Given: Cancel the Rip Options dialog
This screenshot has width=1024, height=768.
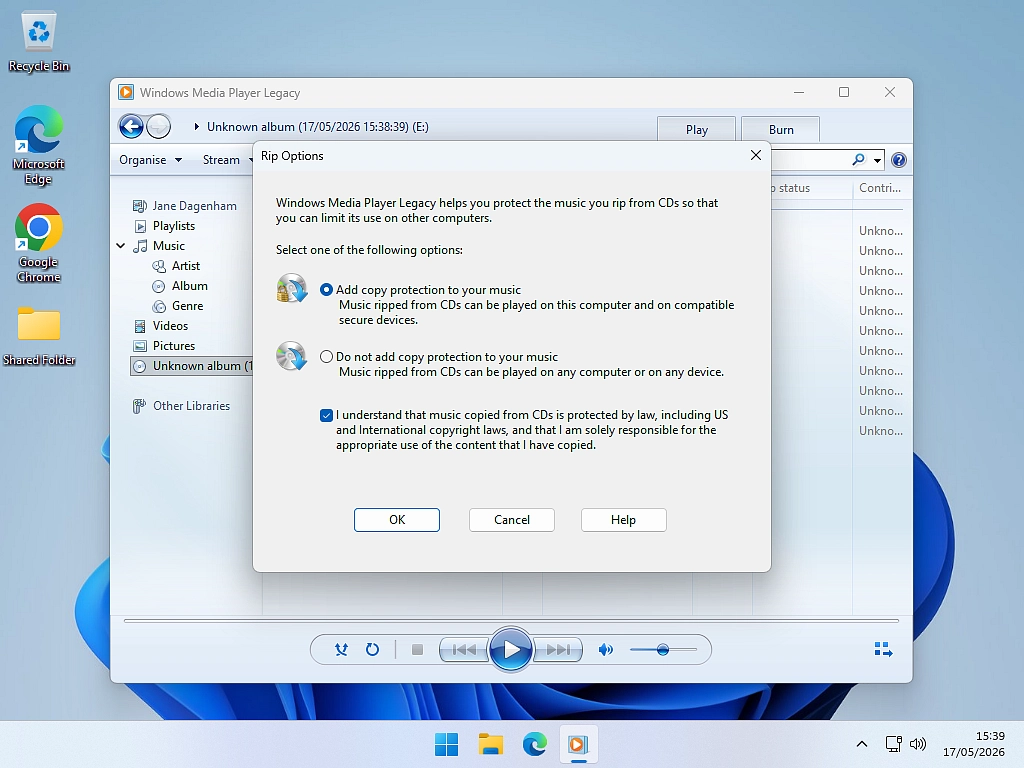Looking at the screenshot, I should [x=511, y=520].
